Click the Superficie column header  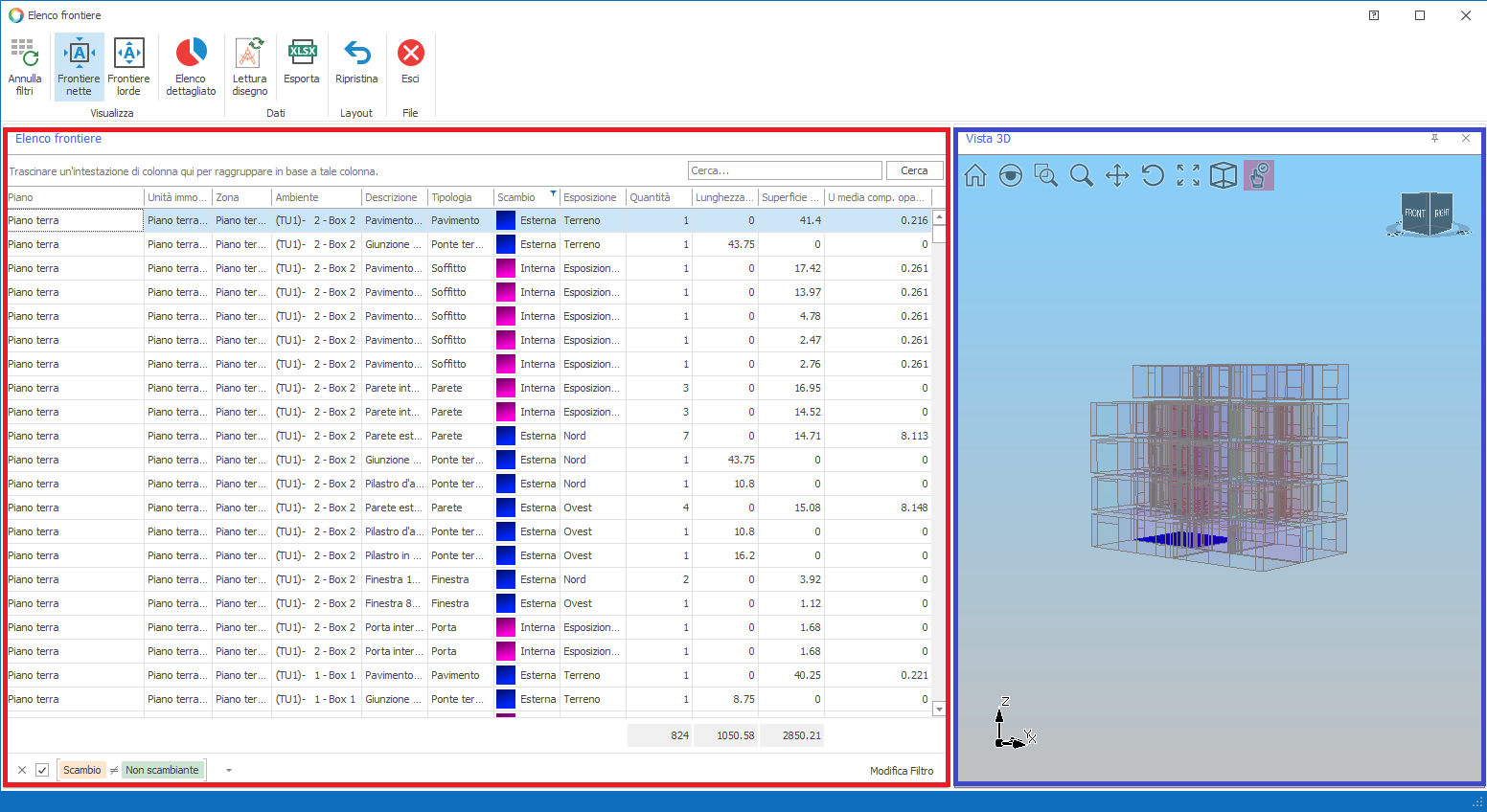(790, 197)
